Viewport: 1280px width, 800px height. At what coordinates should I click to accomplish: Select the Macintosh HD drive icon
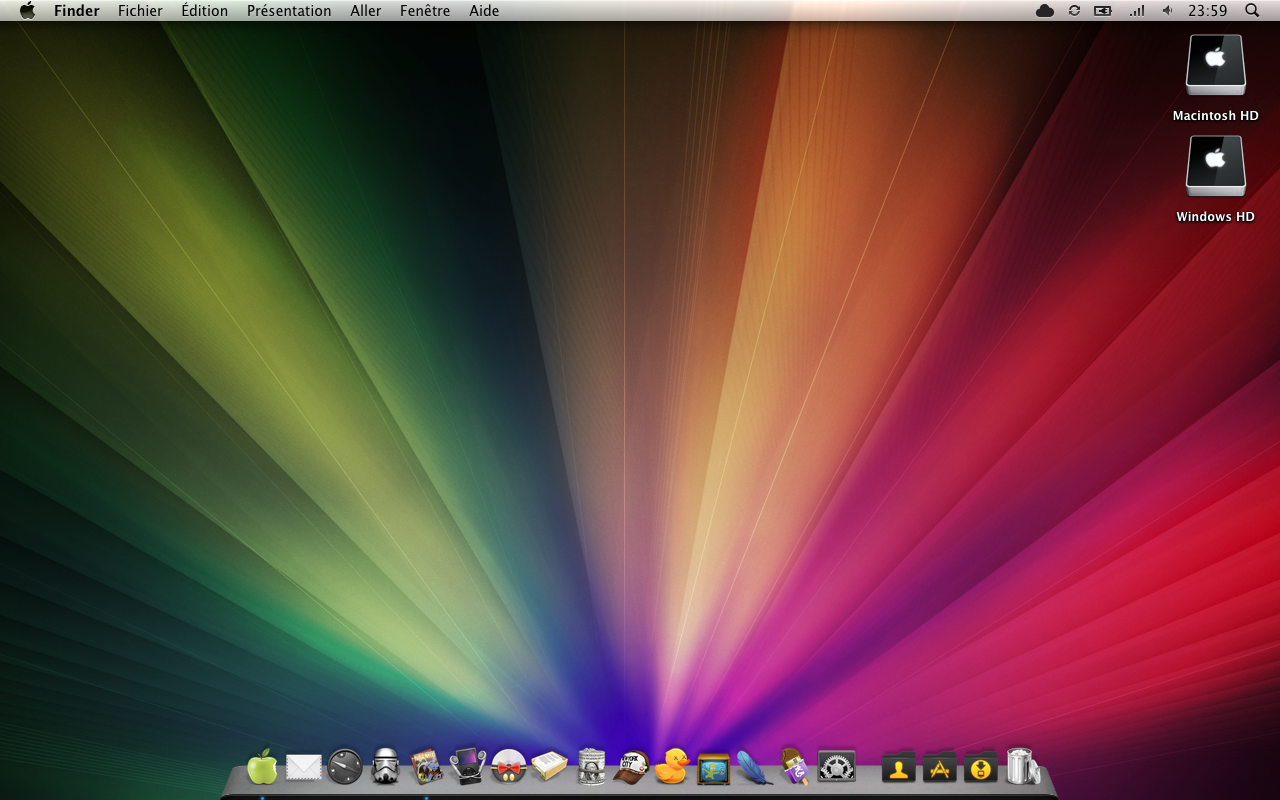point(1216,65)
